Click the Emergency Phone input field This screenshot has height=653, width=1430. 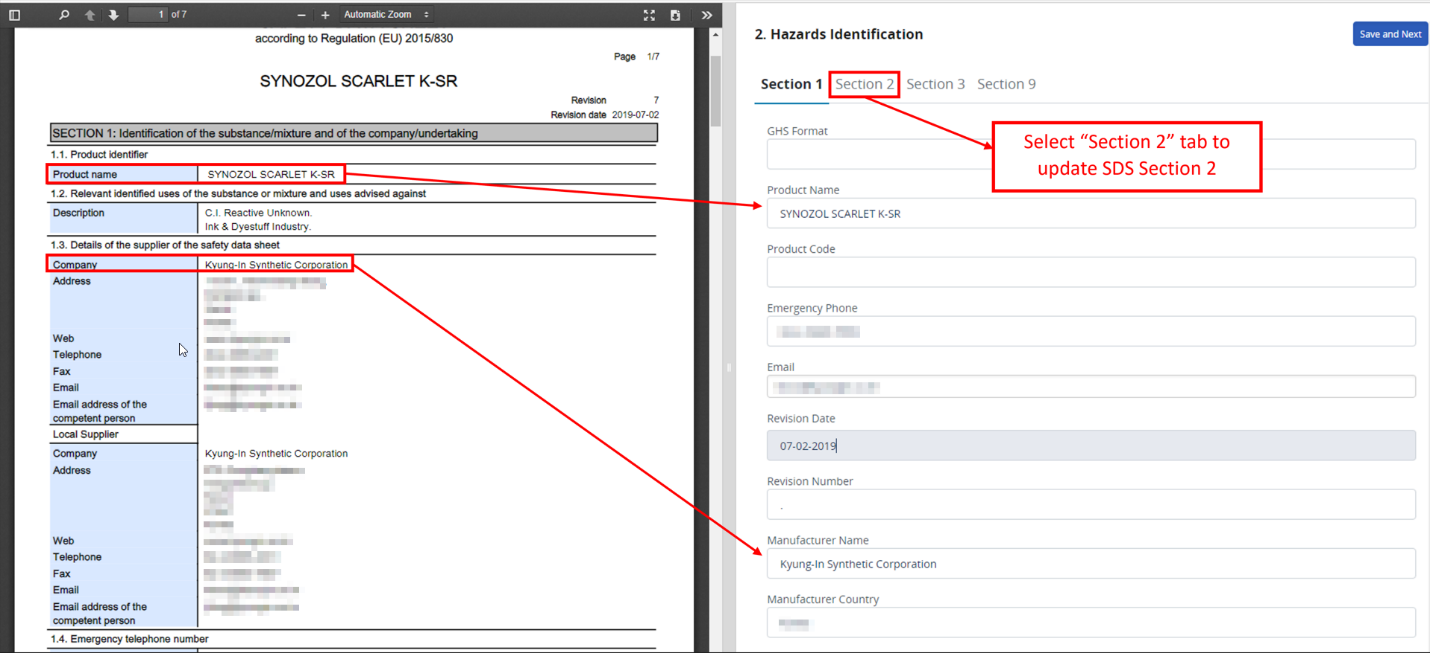[x=1091, y=331]
